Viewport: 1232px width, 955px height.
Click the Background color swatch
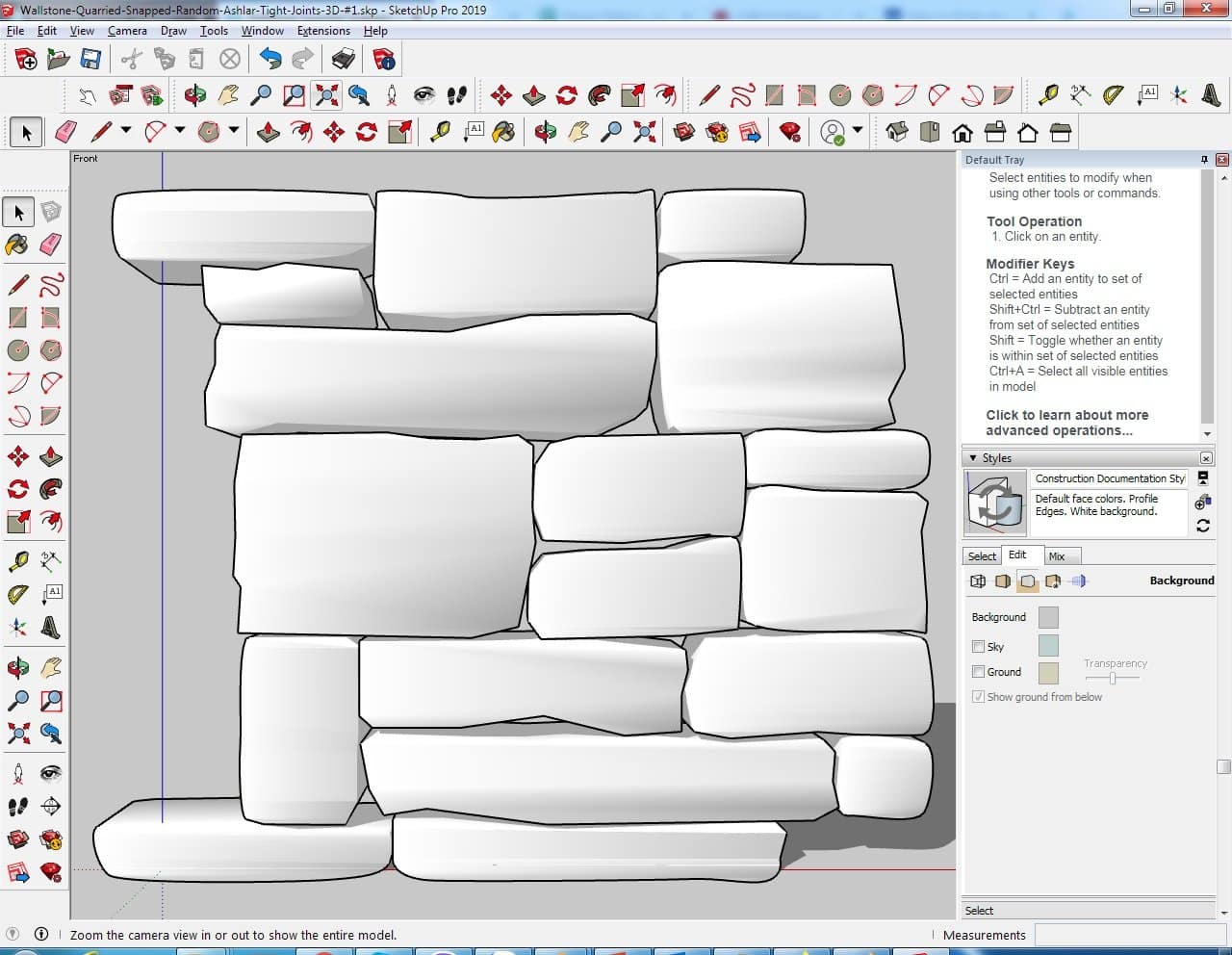coord(1048,618)
